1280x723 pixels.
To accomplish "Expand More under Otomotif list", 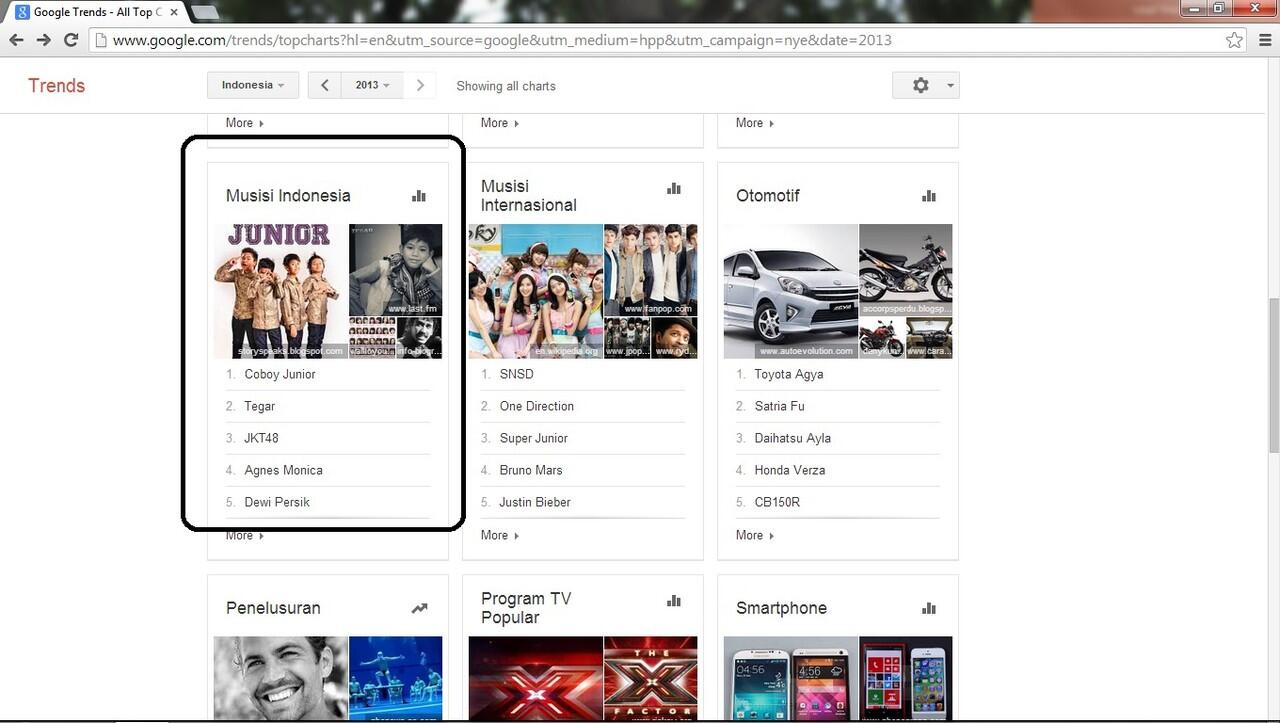I will click(x=755, y=536).
